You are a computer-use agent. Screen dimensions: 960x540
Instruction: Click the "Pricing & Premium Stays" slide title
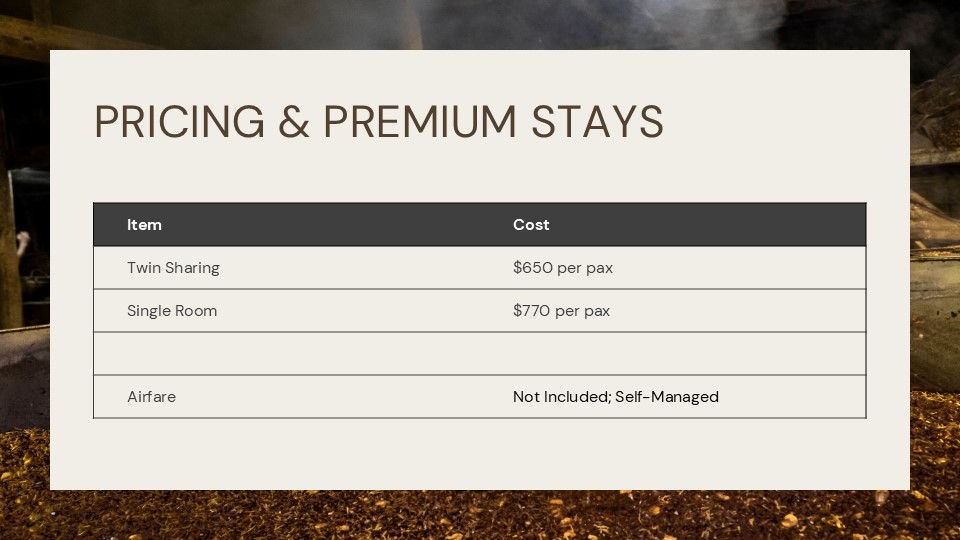[x=378, y=122]
